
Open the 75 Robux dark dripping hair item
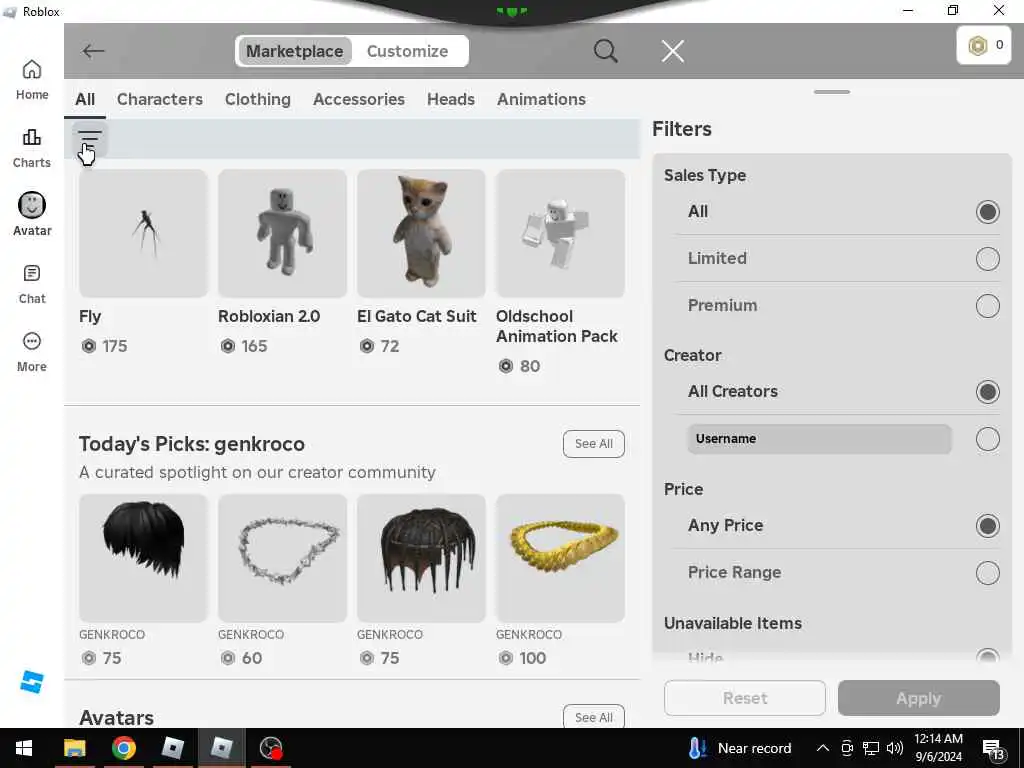(421, 558)
